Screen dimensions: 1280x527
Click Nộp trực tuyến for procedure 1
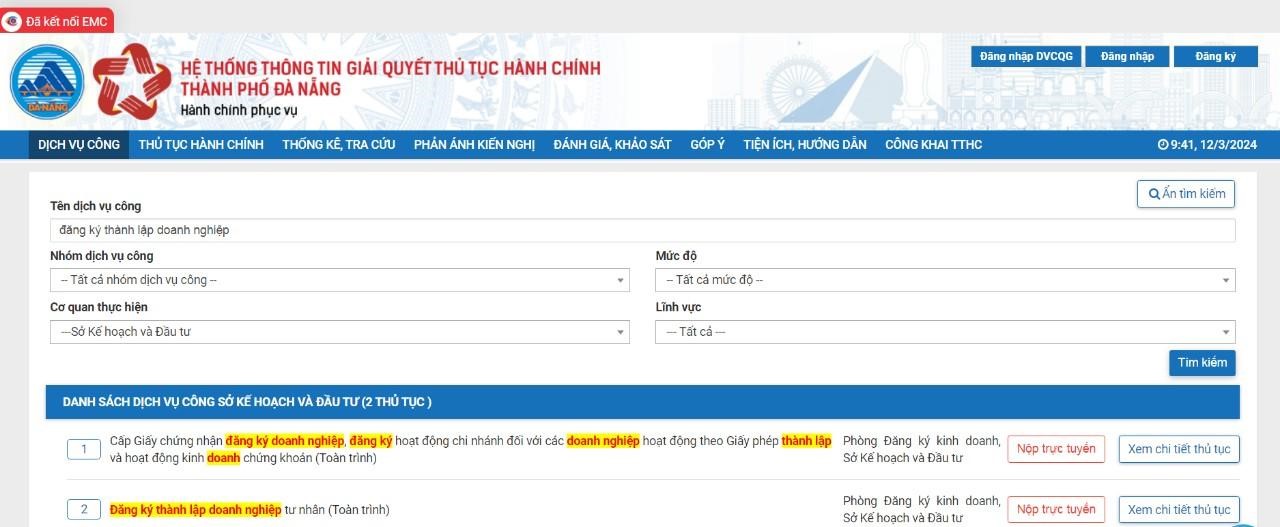[x=1056, y=449]
